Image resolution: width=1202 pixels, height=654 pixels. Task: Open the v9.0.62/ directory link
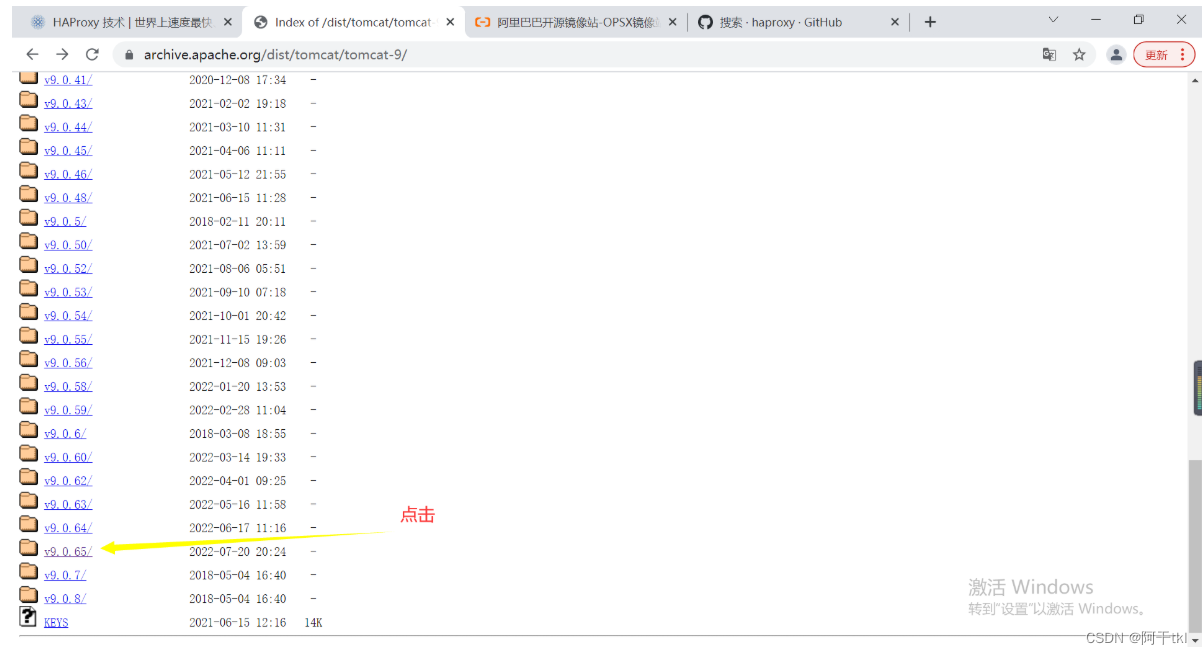click(x=68, y=481)
